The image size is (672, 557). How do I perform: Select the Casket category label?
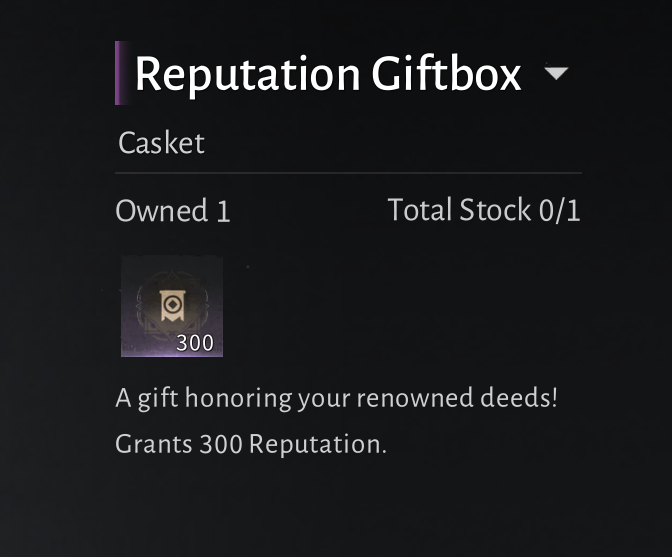161,143
